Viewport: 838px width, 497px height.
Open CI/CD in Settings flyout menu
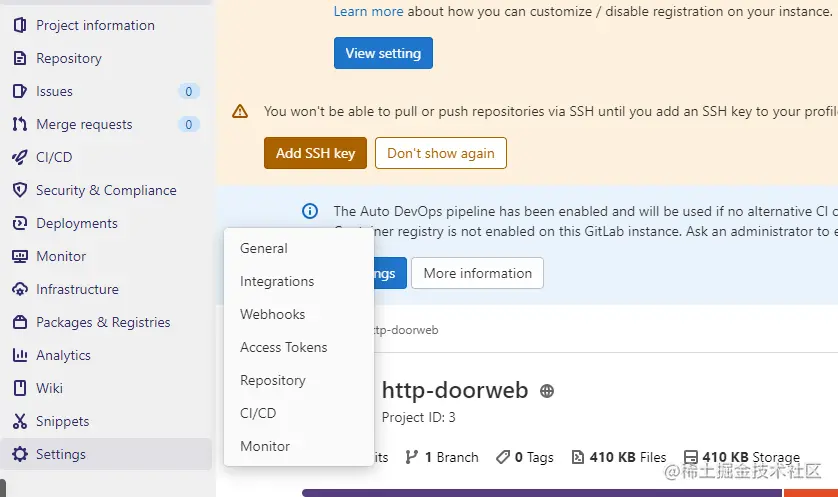tap(299, 413)
